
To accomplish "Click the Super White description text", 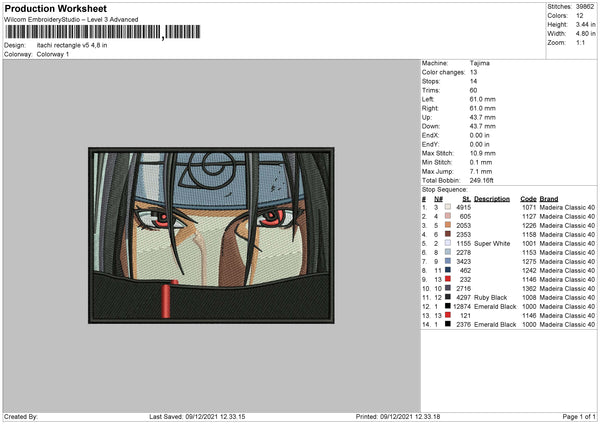I will 492,243.
